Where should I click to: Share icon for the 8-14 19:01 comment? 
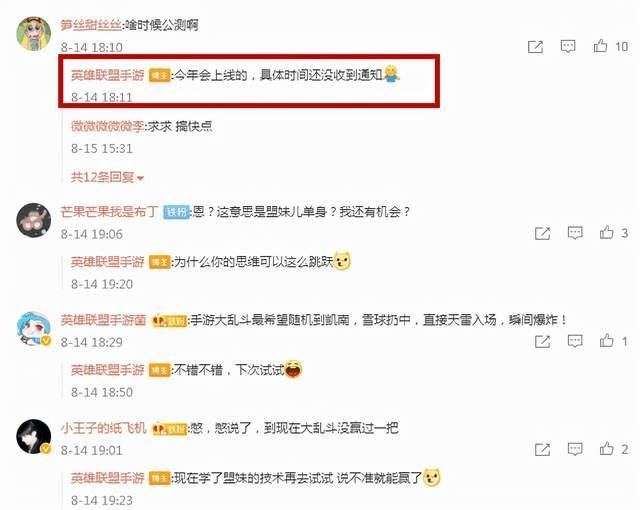click(x=542, y=449)
